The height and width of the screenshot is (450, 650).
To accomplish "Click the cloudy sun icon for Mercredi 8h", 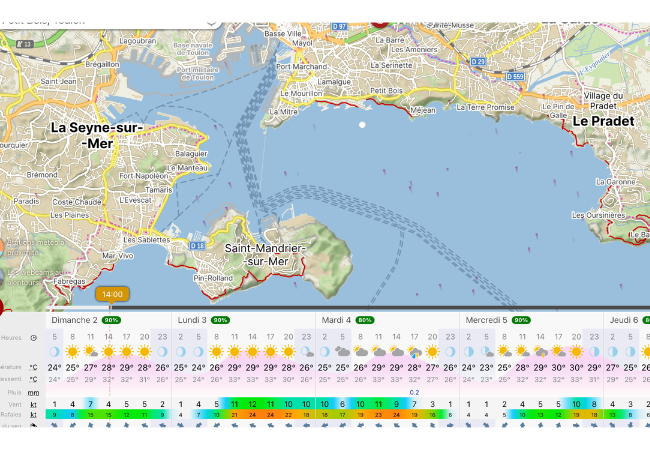I will (x=504, y=352).
